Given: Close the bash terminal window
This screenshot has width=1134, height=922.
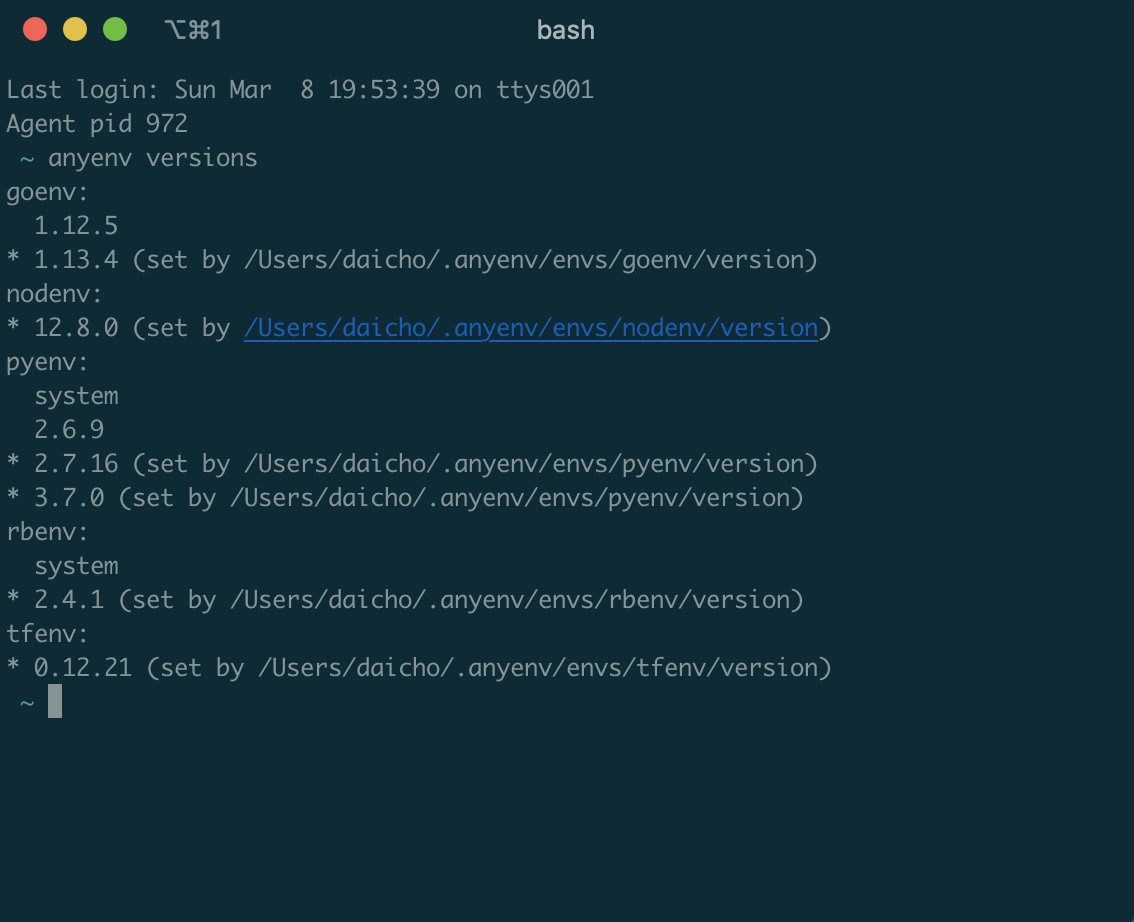Looking at the screenshot, I should [x=35, y=30].
